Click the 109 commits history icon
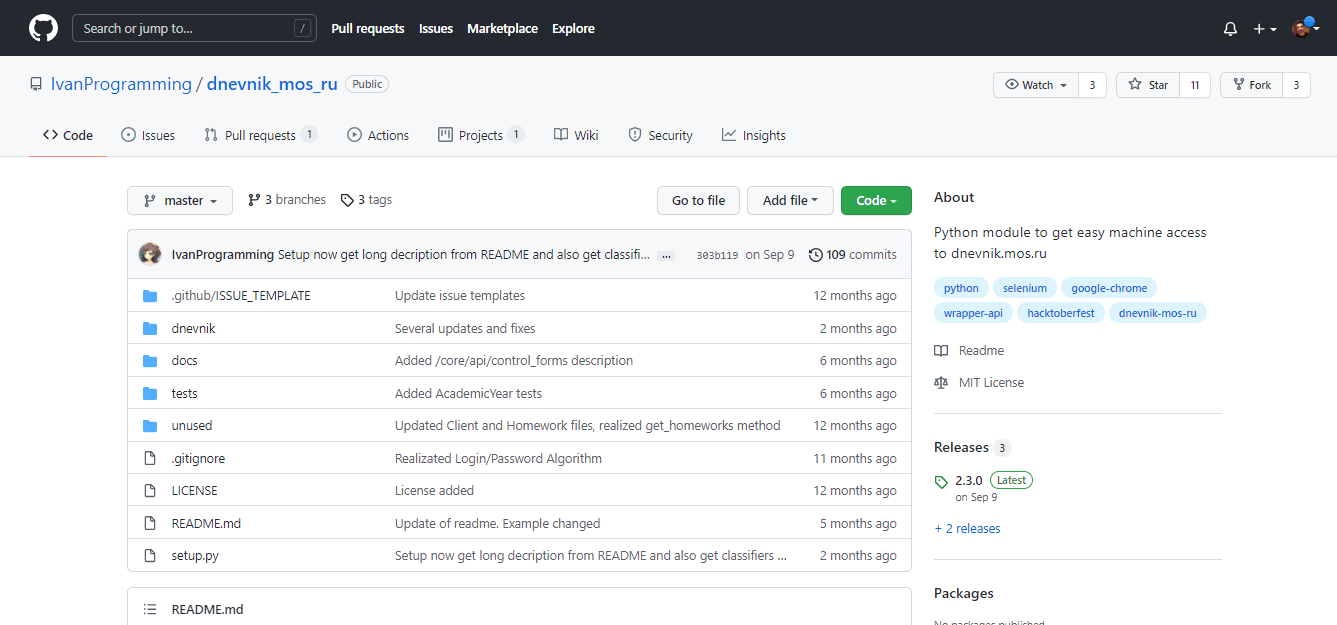 [815, 255]
